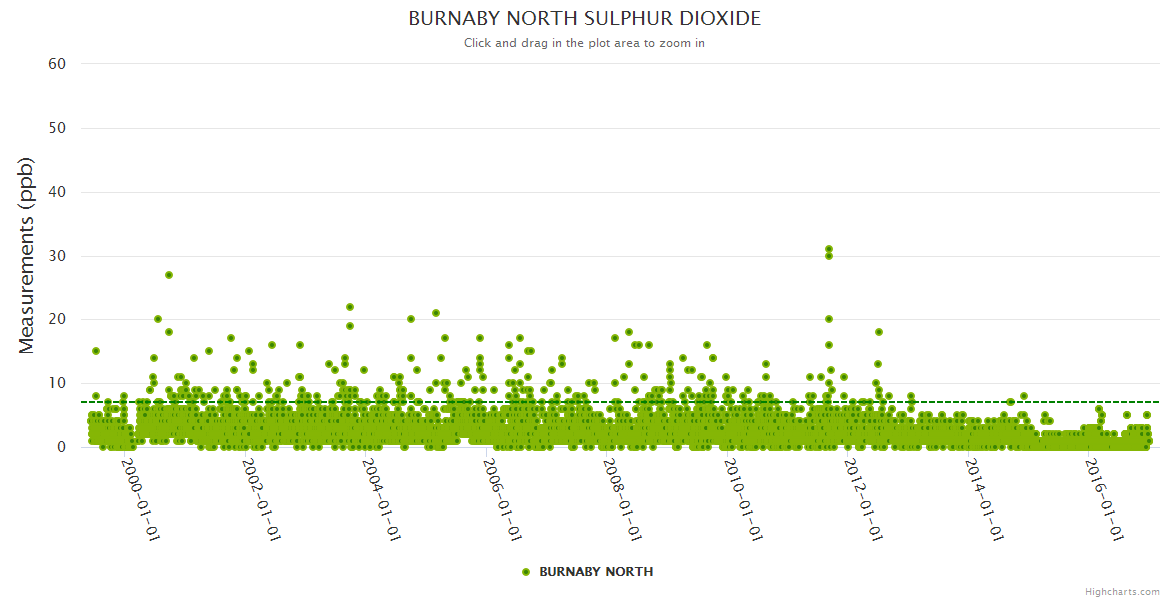
Task: Click the chart title BURNABY NORTH SULPHUR DIOXIDE
Action: coord(584,19)
